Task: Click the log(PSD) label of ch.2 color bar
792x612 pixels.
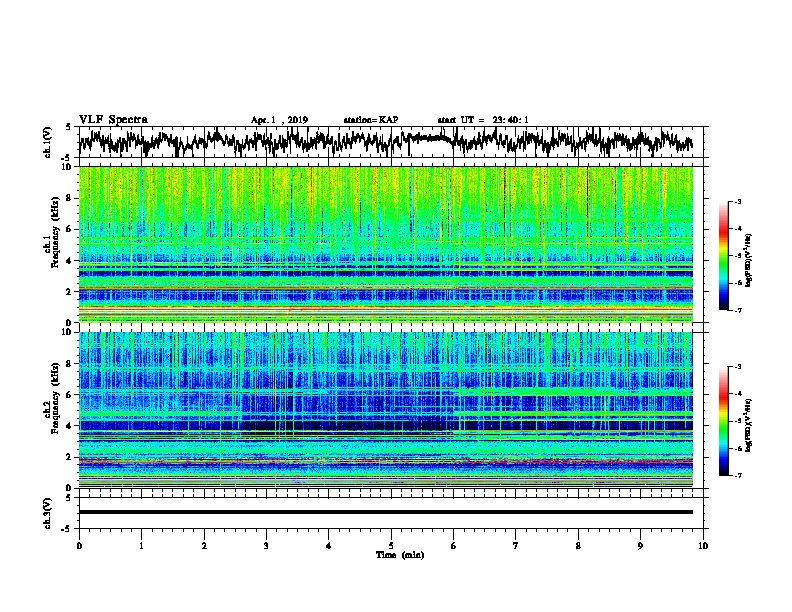Action: (748, 425)
